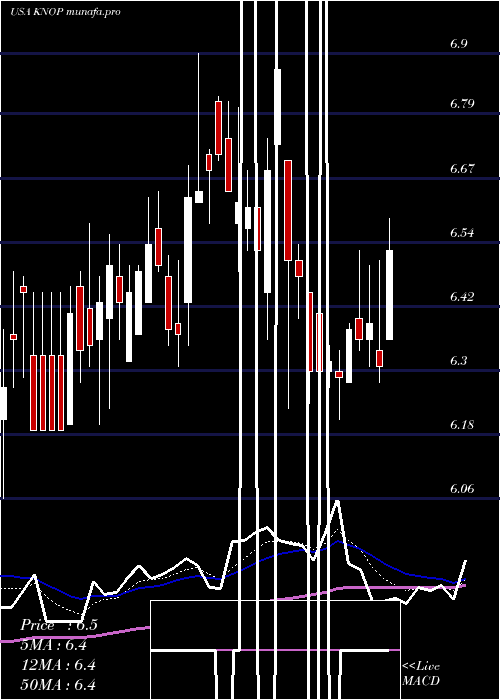Click the 6.18 price axis label
The height and width of the screenshot is (700, 500).
(462, 425)
